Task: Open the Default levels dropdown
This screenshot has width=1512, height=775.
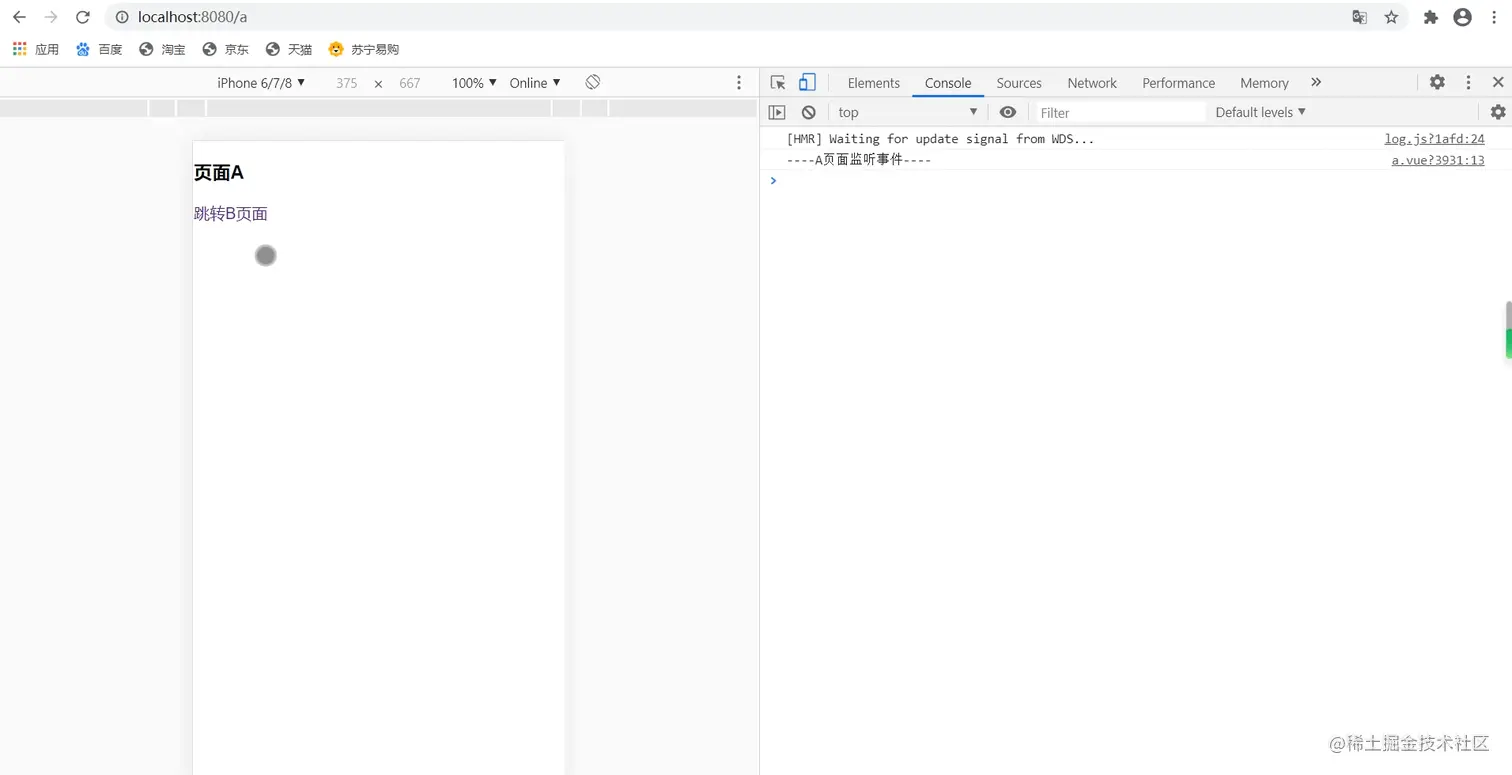Action: coord(1261,112)
